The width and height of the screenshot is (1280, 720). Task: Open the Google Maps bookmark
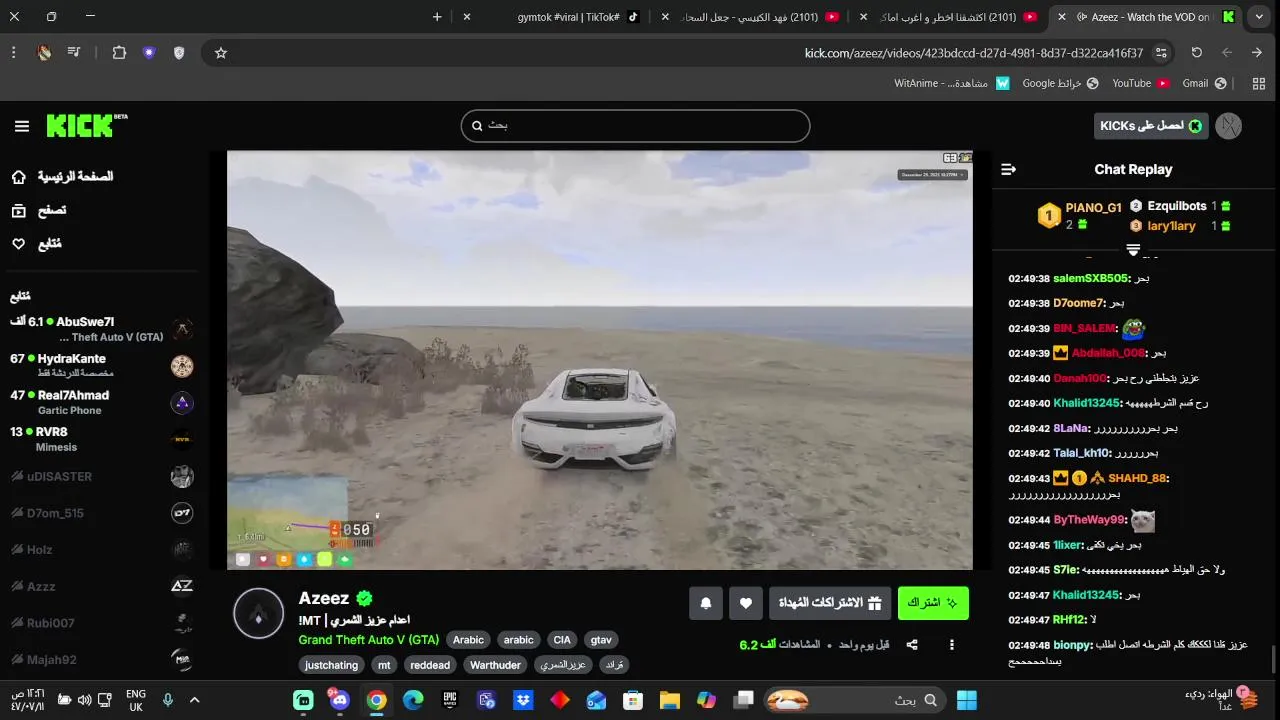click(1060, 84)
